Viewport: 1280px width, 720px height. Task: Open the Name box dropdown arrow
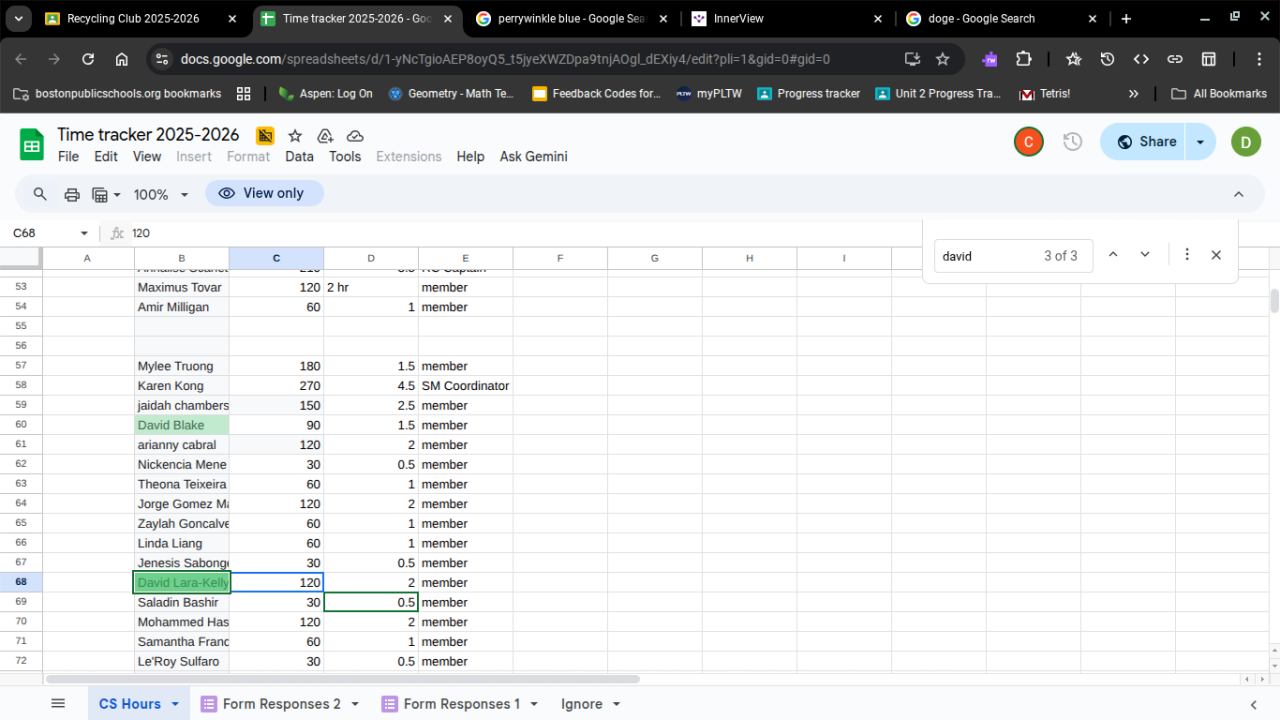pyautogui.click(x=84, y=233)
